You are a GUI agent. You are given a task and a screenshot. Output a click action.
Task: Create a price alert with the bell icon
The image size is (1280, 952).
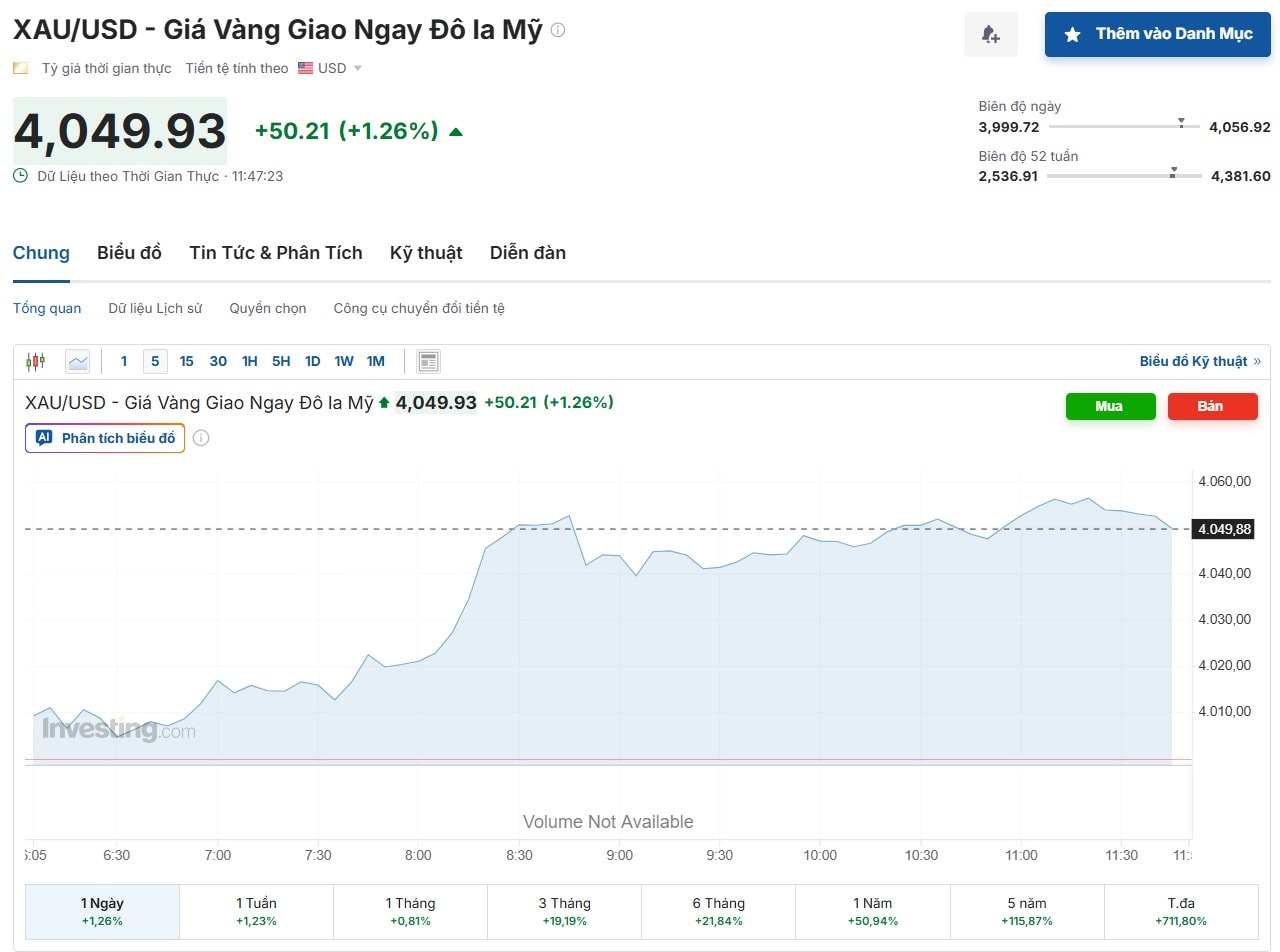click(990, 34)
